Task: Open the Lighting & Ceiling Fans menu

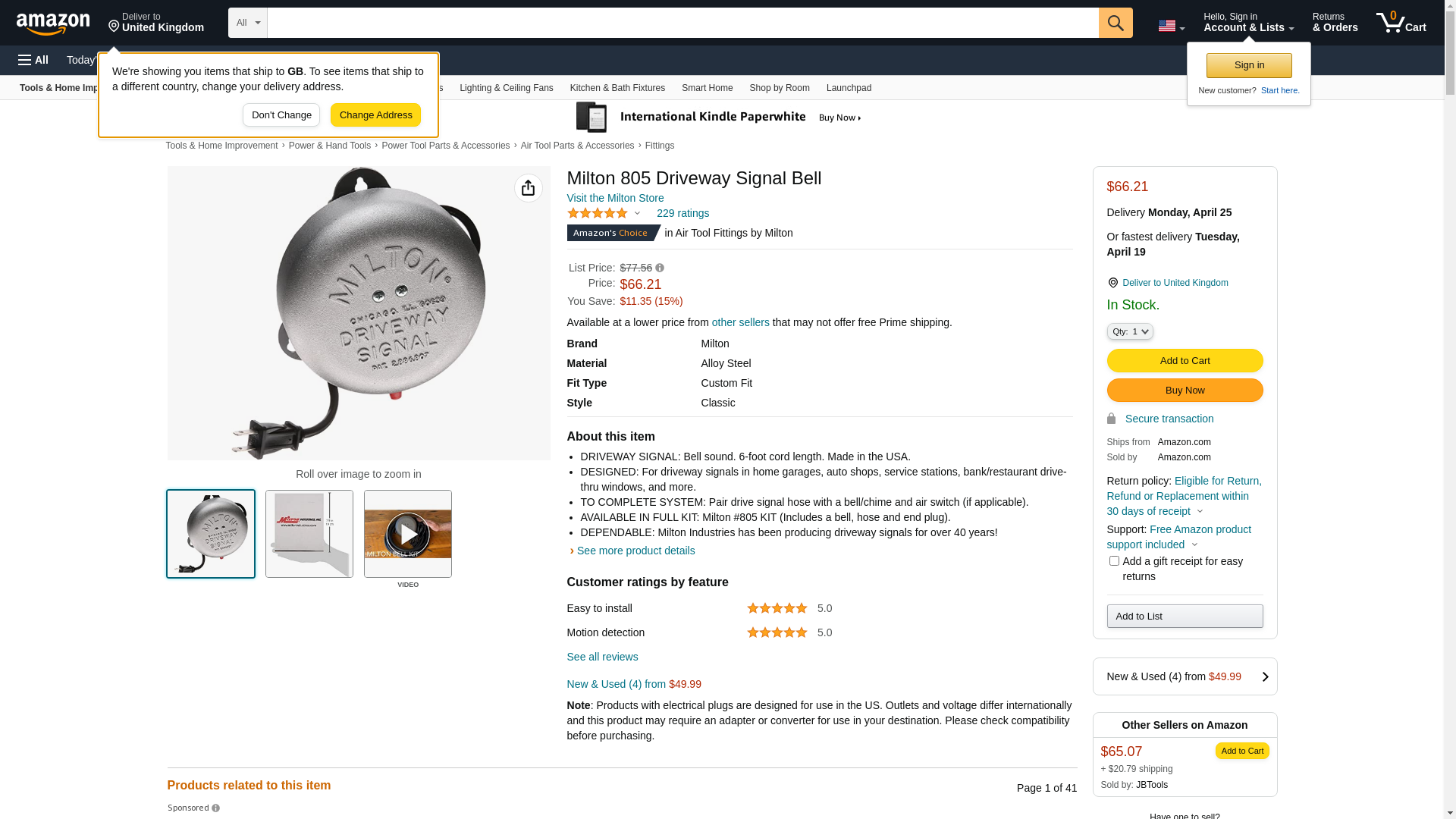Action: [506, 88]
